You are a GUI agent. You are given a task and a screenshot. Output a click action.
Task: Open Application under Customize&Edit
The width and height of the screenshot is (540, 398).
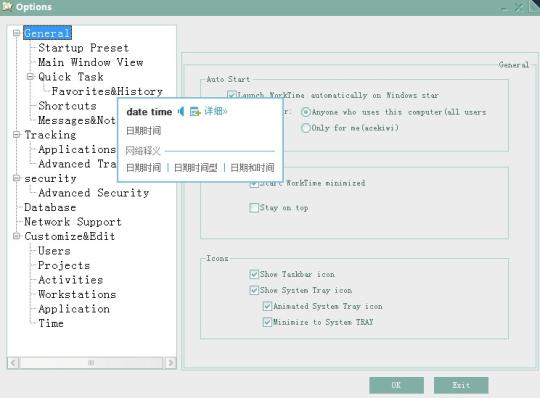click(x=74, y=309)
